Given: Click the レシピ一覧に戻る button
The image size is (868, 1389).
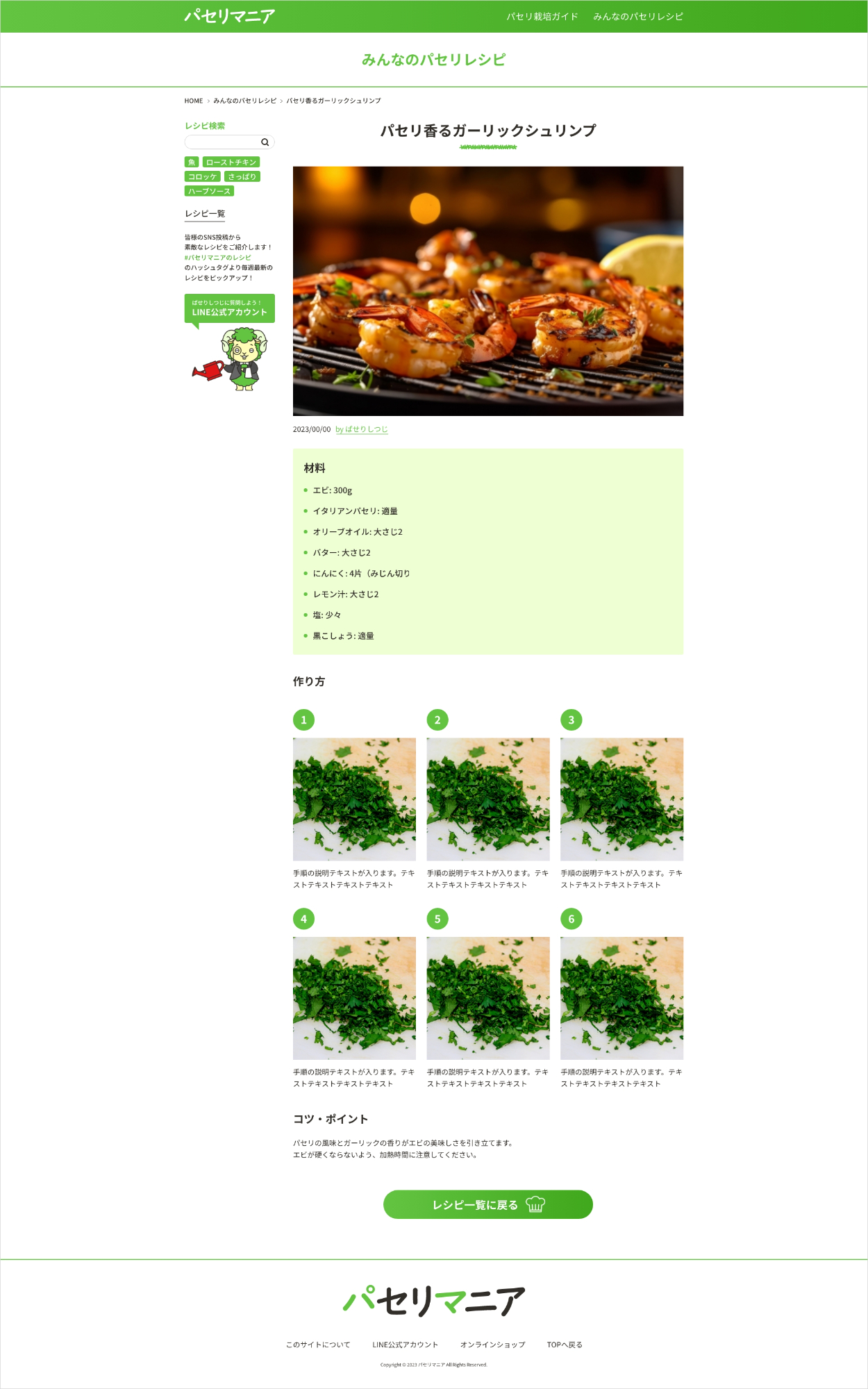Looking at the screenshot, I should pyautogui.click(x=488, y=1204).
